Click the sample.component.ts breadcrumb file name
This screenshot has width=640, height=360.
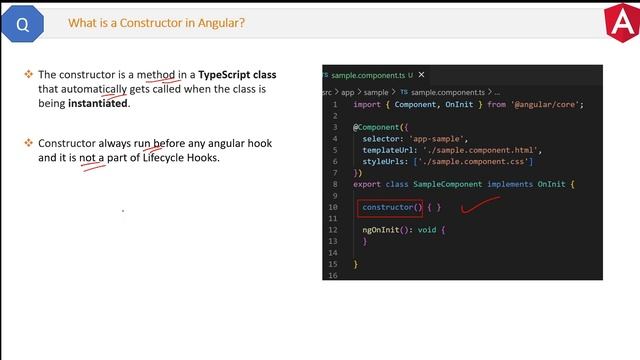point(448,92)
